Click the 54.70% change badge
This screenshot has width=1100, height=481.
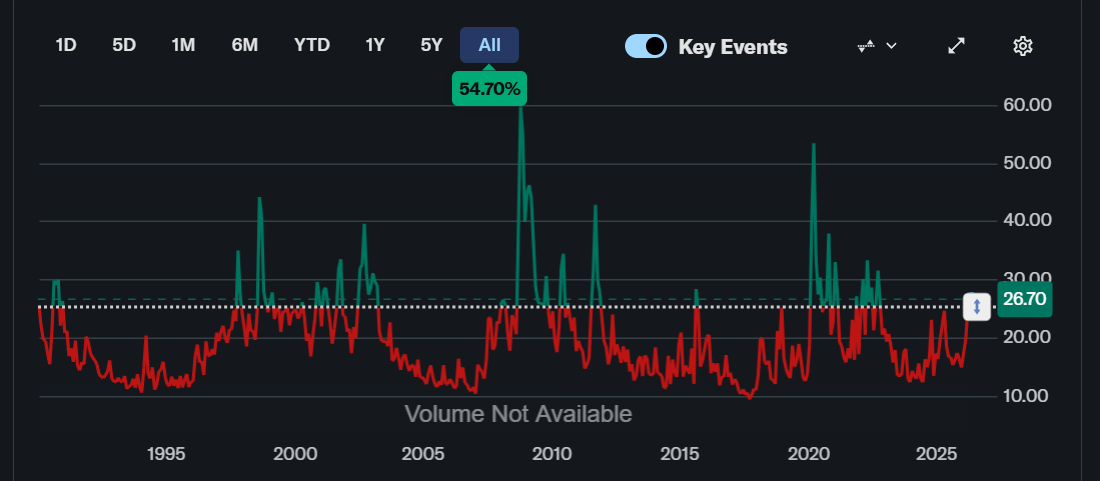tap(489, 89)
